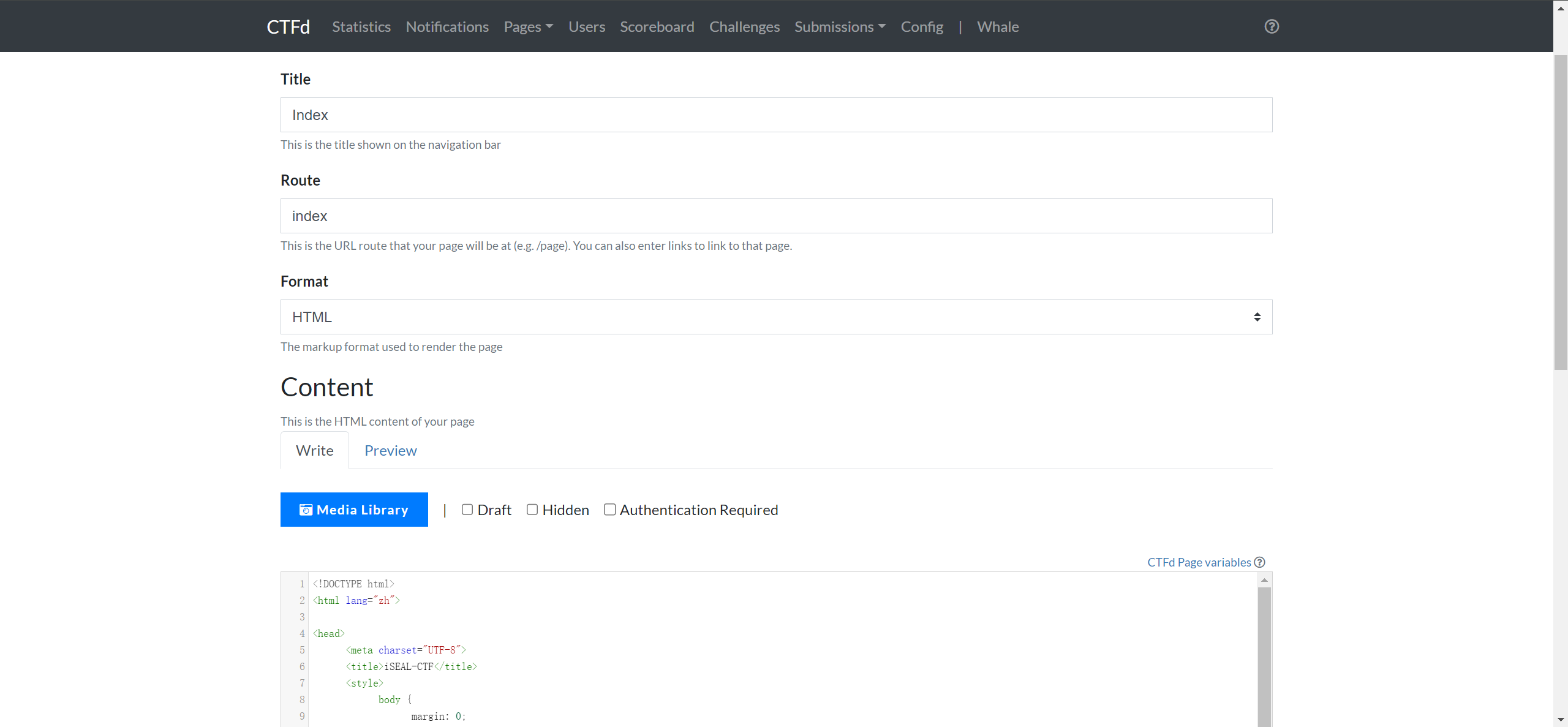Click into the Route input field
Screen dimensions: 1568x727
click(776, 216)
